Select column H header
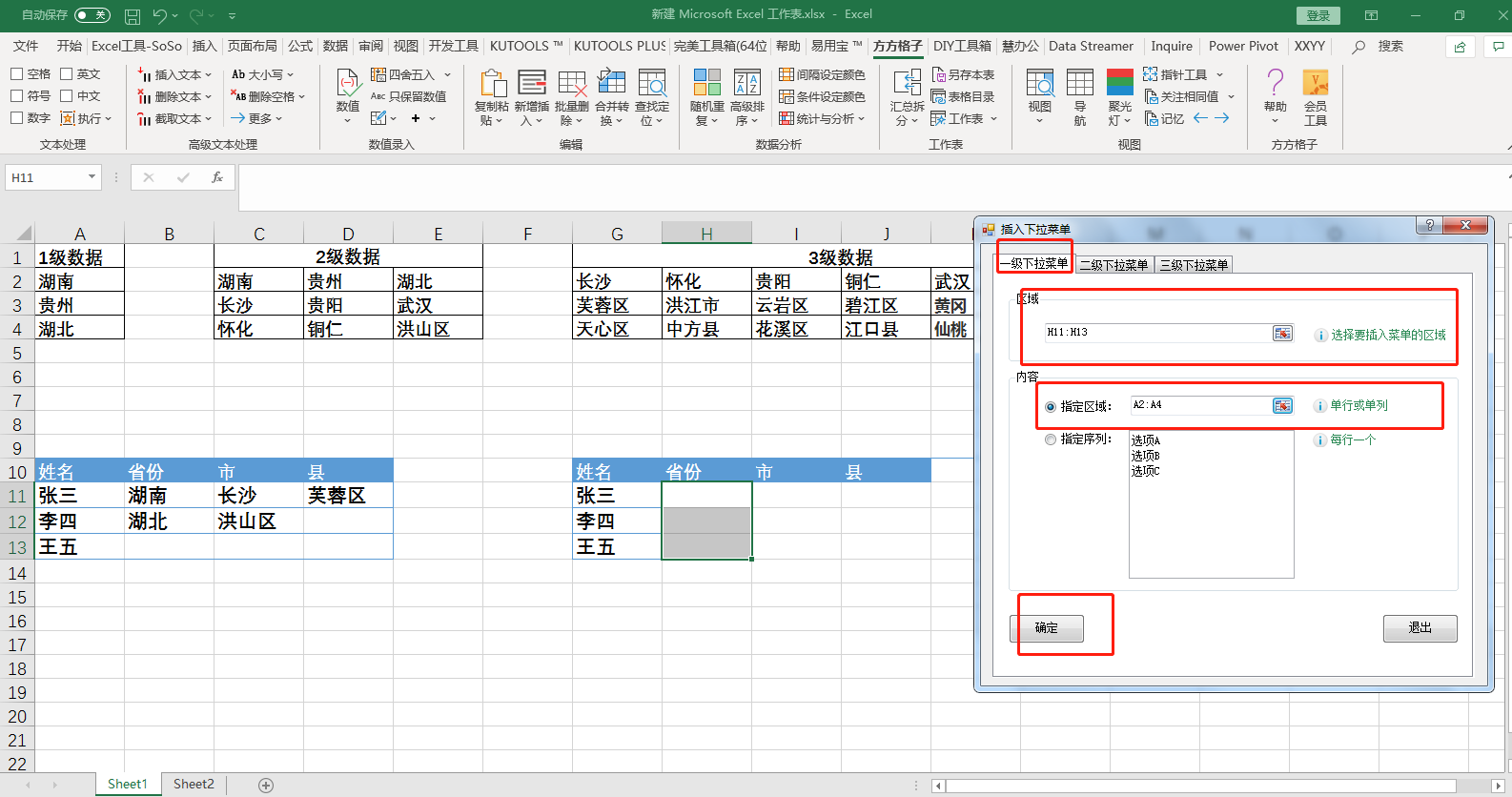 tap(706, 234)
